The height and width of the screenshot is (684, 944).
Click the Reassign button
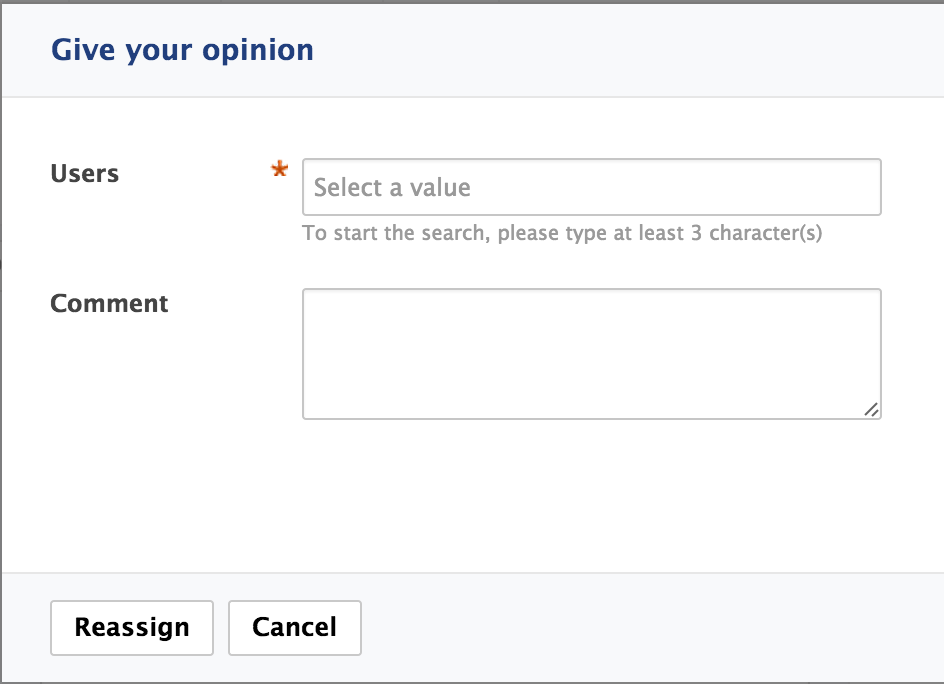click(x=132, y=627)
